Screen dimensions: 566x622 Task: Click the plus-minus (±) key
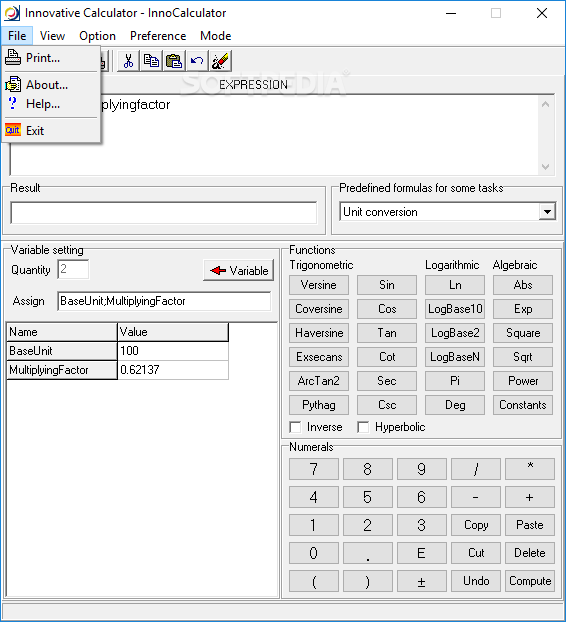click(422, 581)
